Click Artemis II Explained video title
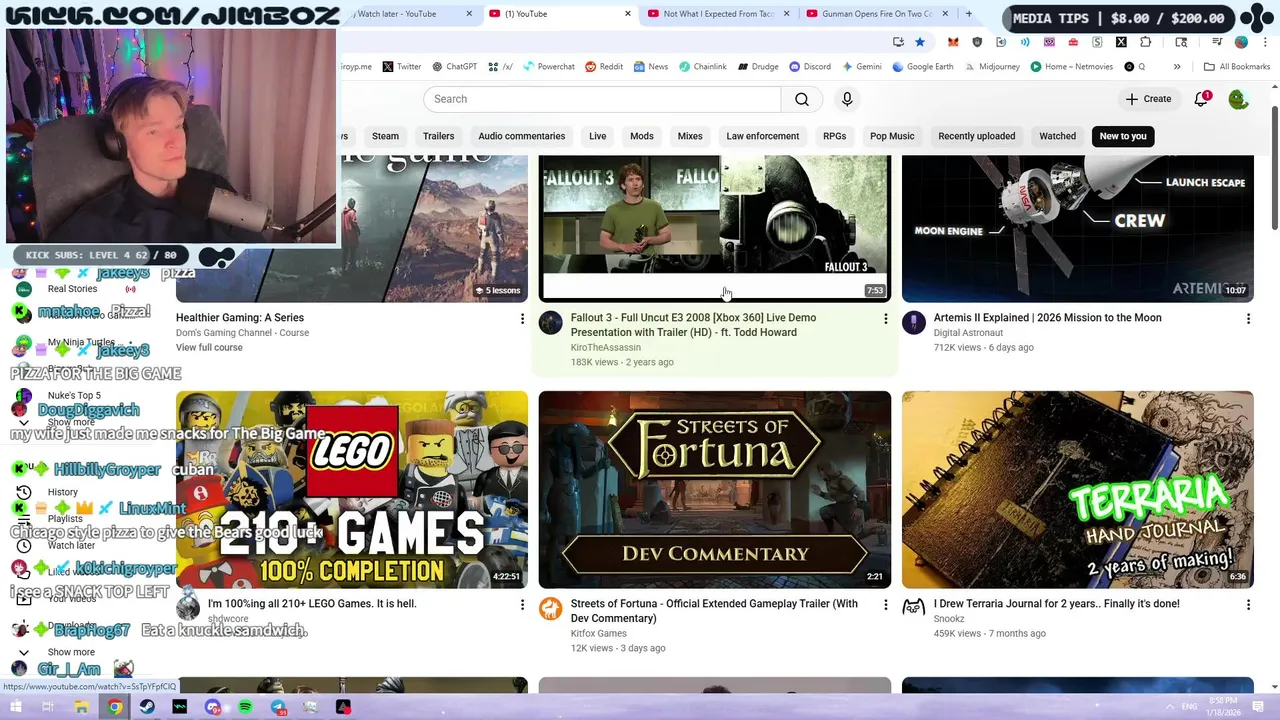The width and height of the screenshot is (1280, 720). 1047,317
